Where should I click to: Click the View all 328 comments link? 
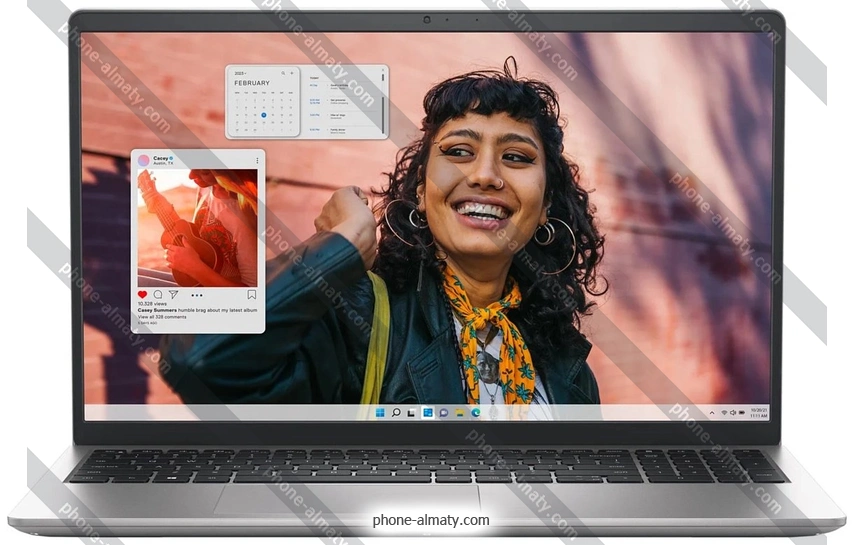pos(162,316)
